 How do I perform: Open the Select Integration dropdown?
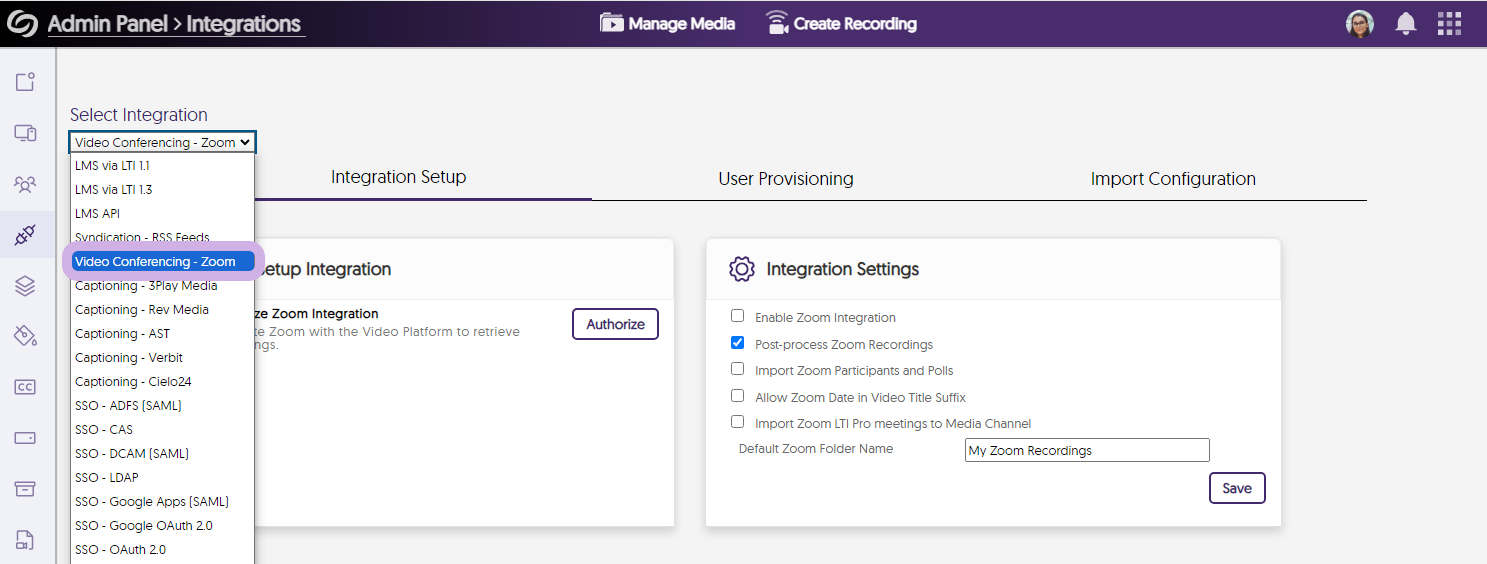(x=163, y=142)
